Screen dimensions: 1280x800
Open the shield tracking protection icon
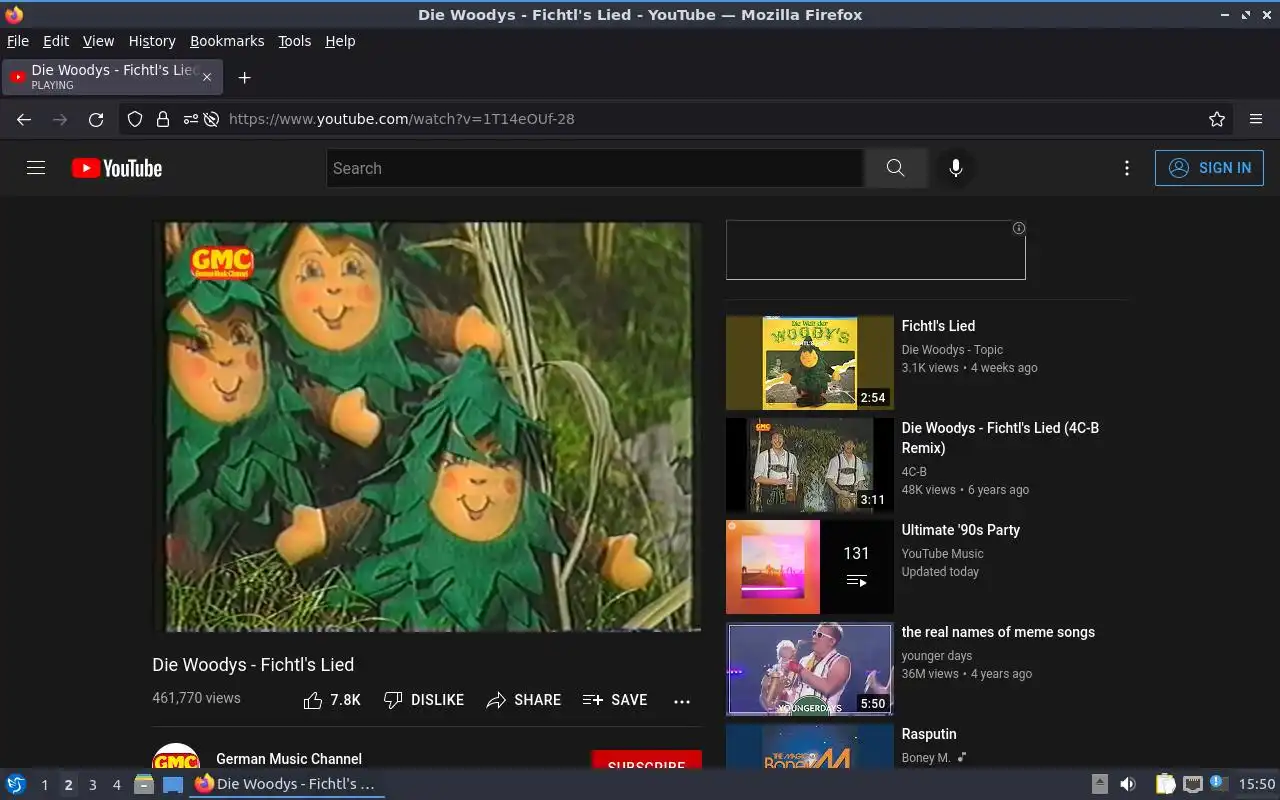(x=135, y=119)
